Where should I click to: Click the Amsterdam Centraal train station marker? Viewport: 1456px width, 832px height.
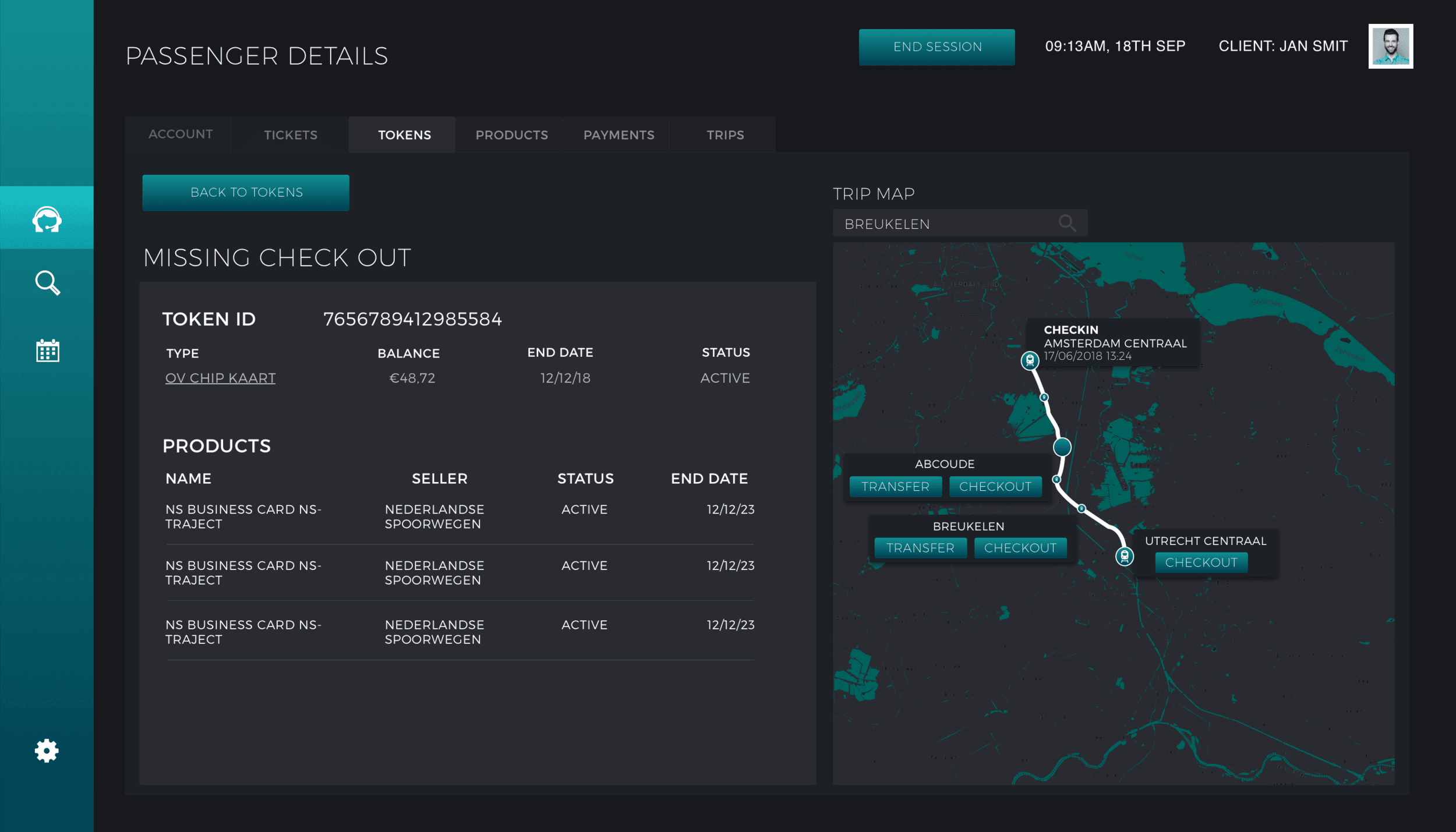point(1030,360)
